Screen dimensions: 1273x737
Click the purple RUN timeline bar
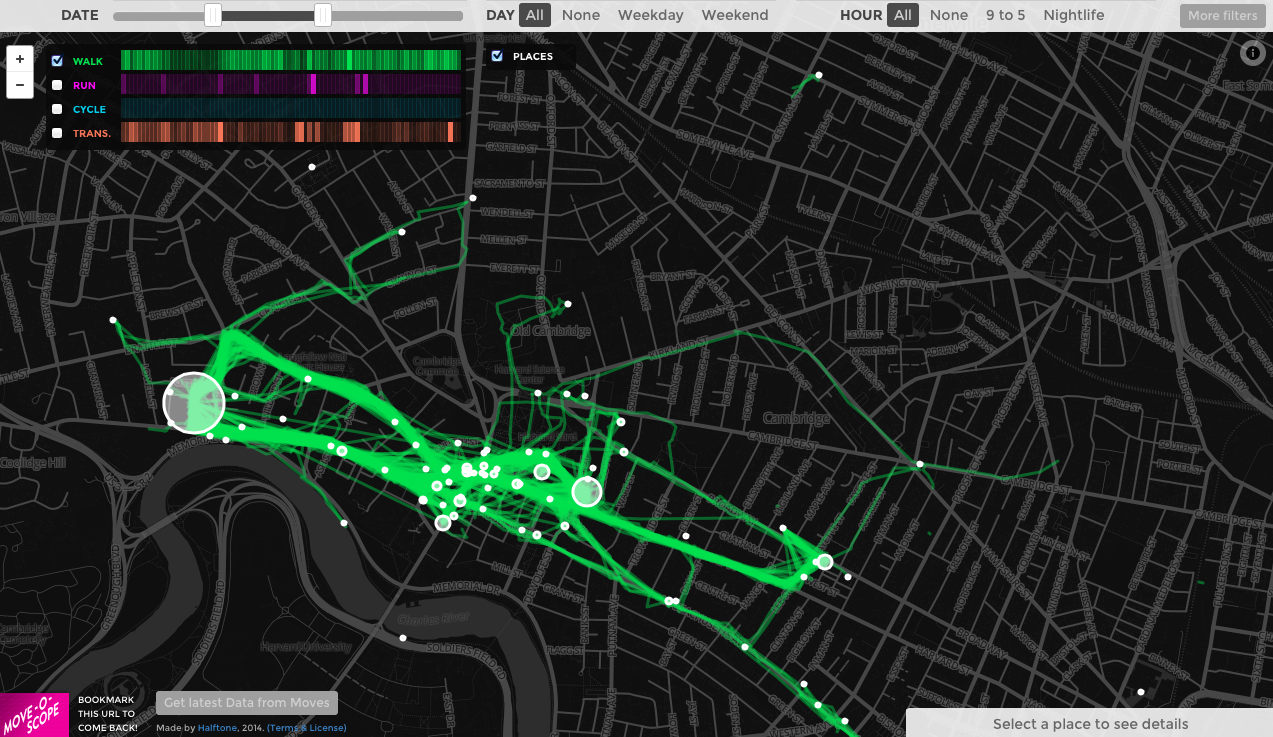click(x=291, y=84)
